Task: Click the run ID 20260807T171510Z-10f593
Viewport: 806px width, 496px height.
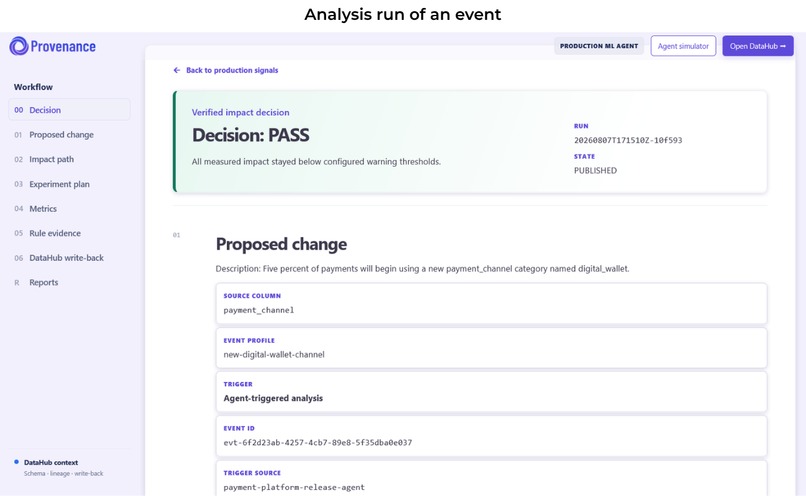Action: tap(628, 140)
